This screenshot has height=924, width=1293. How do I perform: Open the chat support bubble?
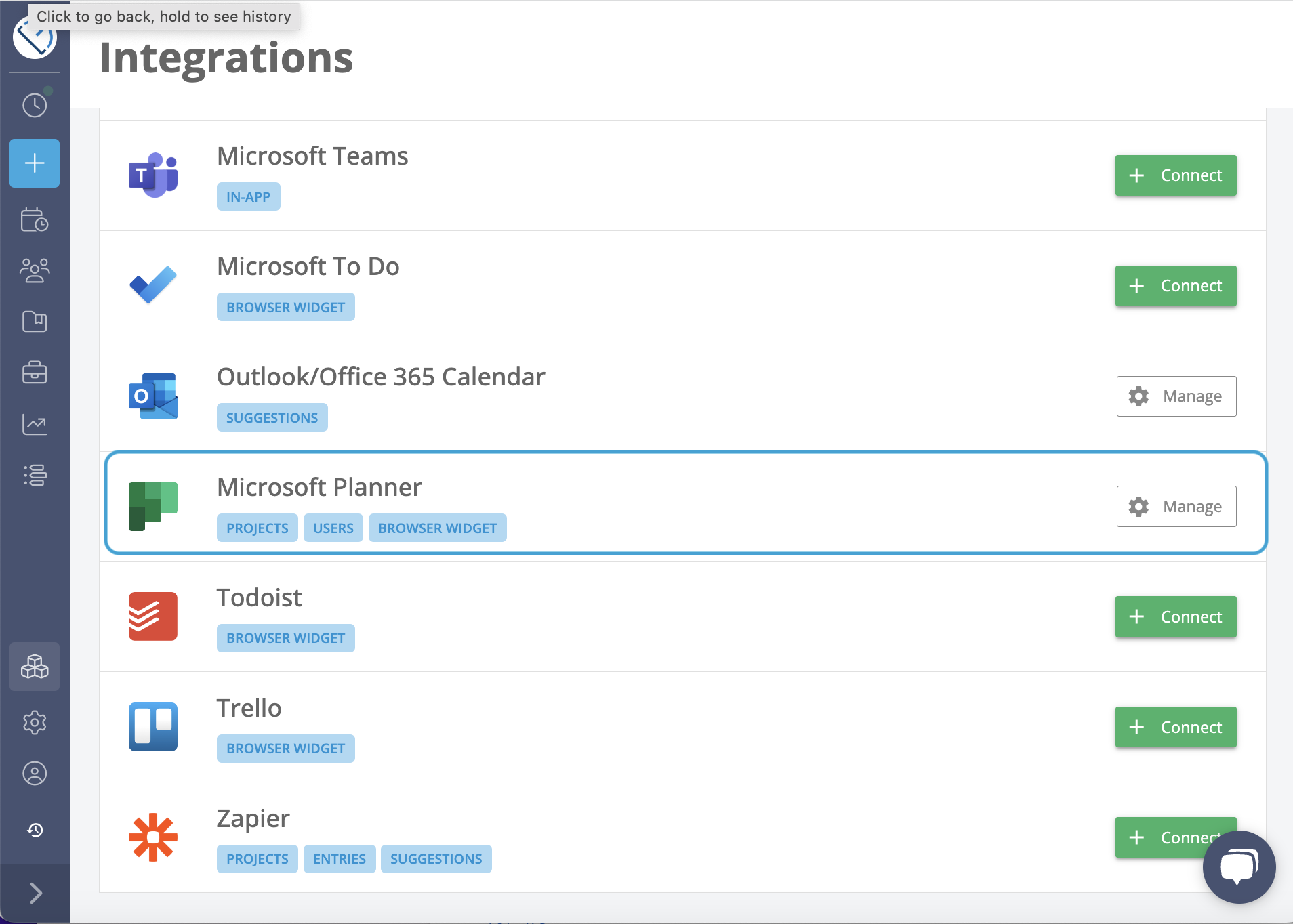click(x=1239, y=867)
